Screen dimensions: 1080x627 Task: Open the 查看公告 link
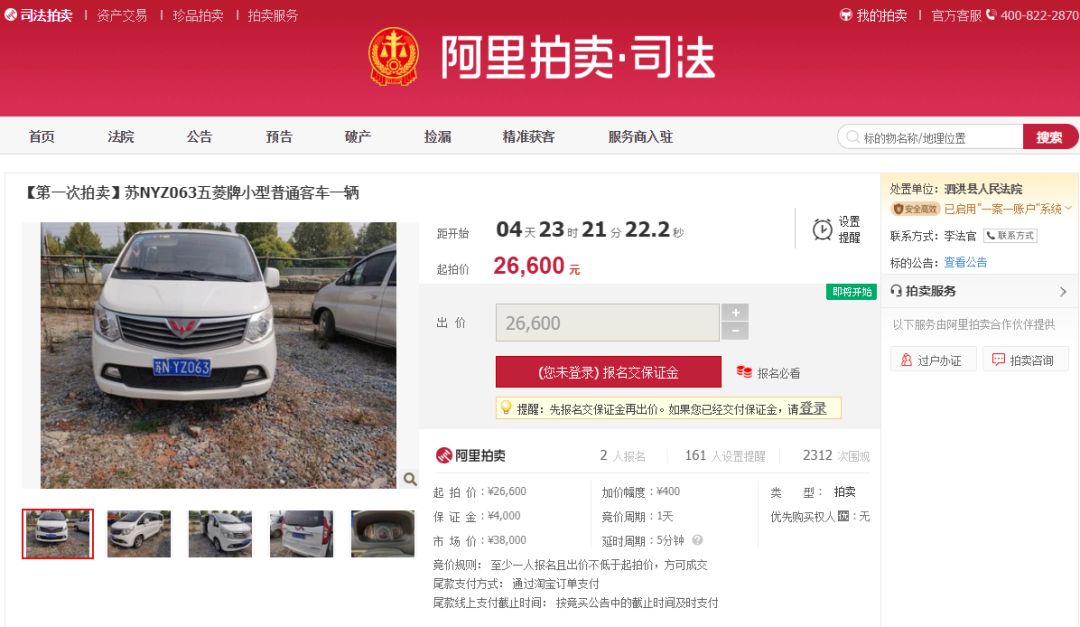click(x=965, y=262)
